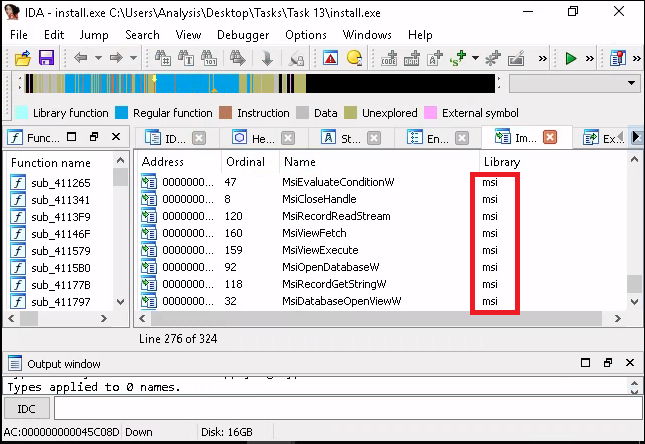645x444 pixels.
Task: Select function sub_411265
Action: point(60,183)
